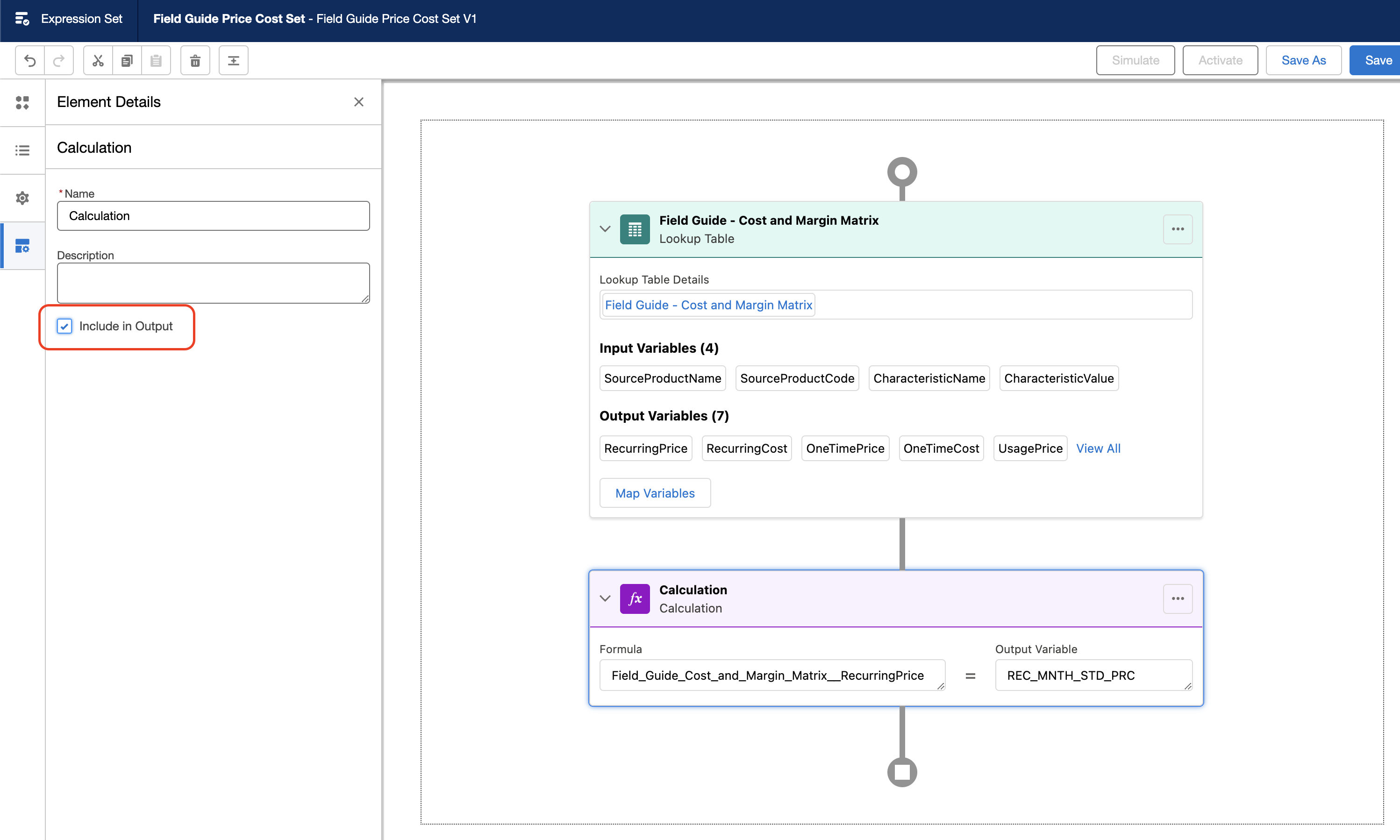Viewport: 1400px width, 840px height.
Task: Select the Element Details sidebar icon
Action: (22, 246)
